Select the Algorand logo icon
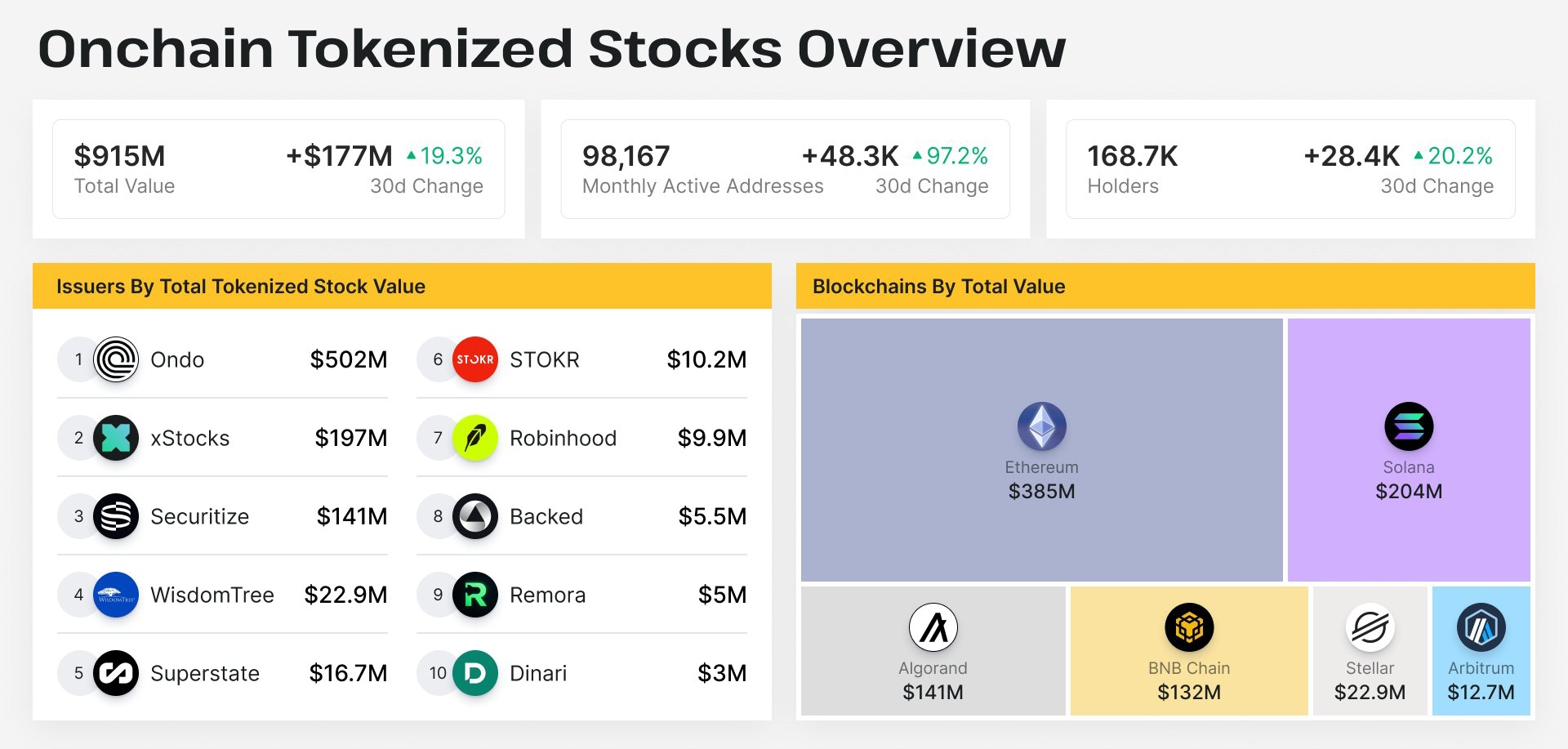 (933, 627)
